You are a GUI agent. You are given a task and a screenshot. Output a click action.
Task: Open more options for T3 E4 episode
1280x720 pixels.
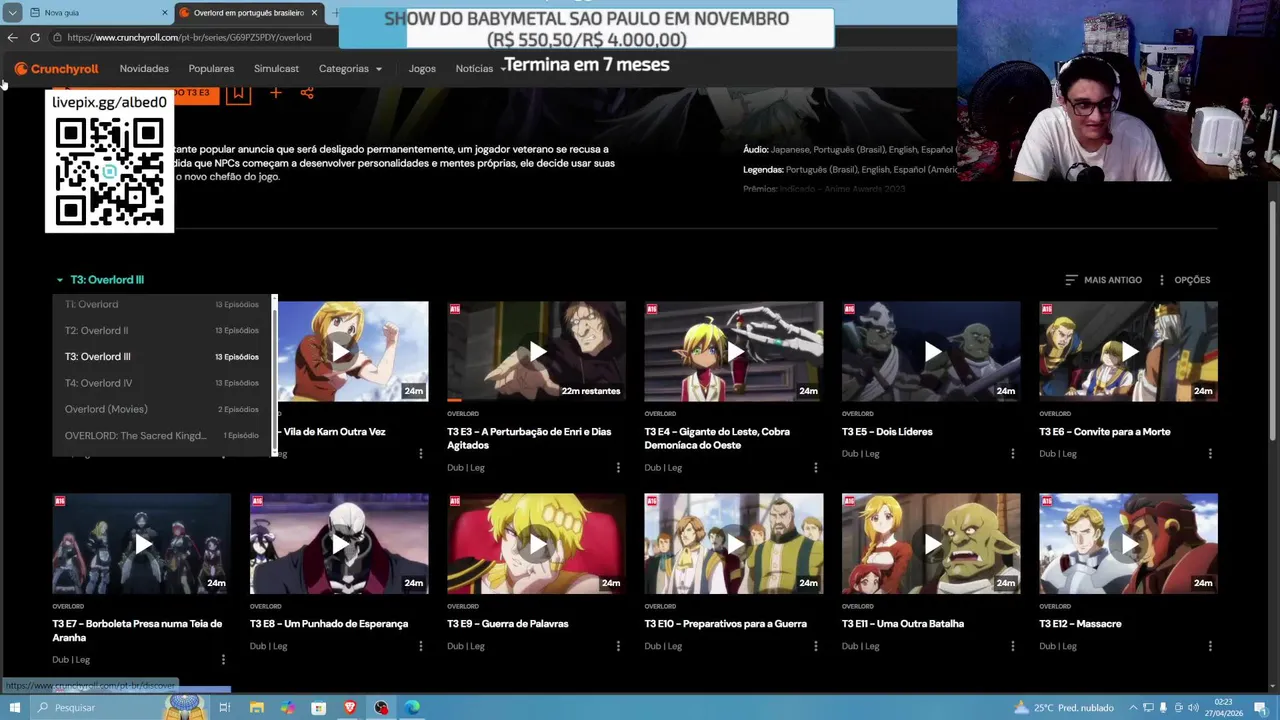[815, 467]
